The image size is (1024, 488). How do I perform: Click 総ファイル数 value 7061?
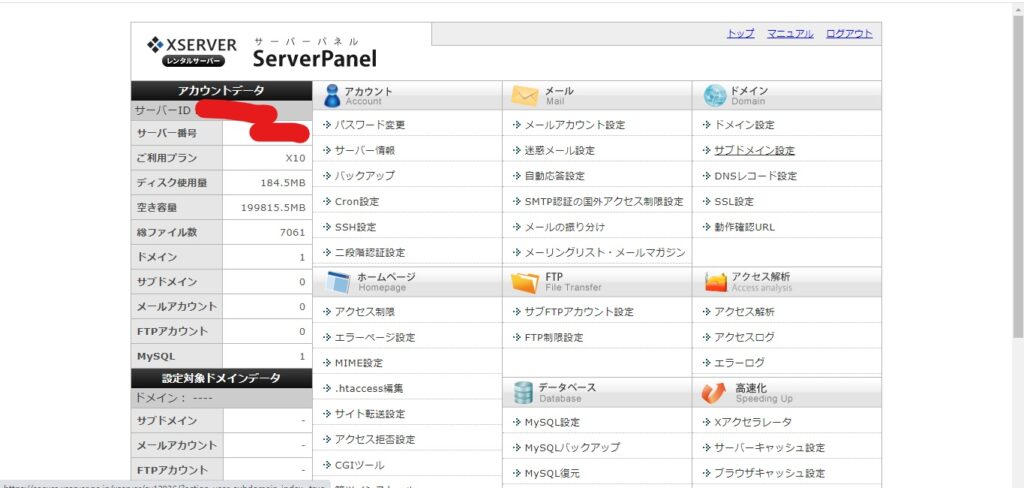(292, 233)
